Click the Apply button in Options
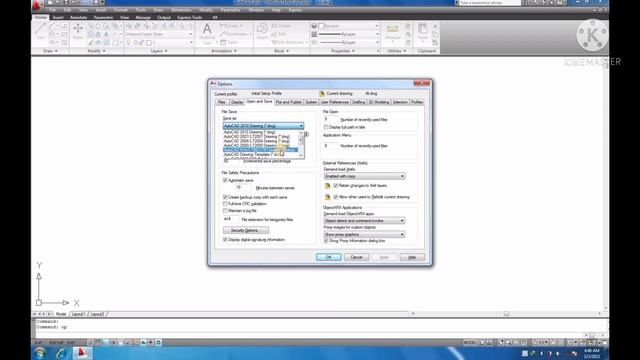The image size is (640, 360). (x=384, y=257)
